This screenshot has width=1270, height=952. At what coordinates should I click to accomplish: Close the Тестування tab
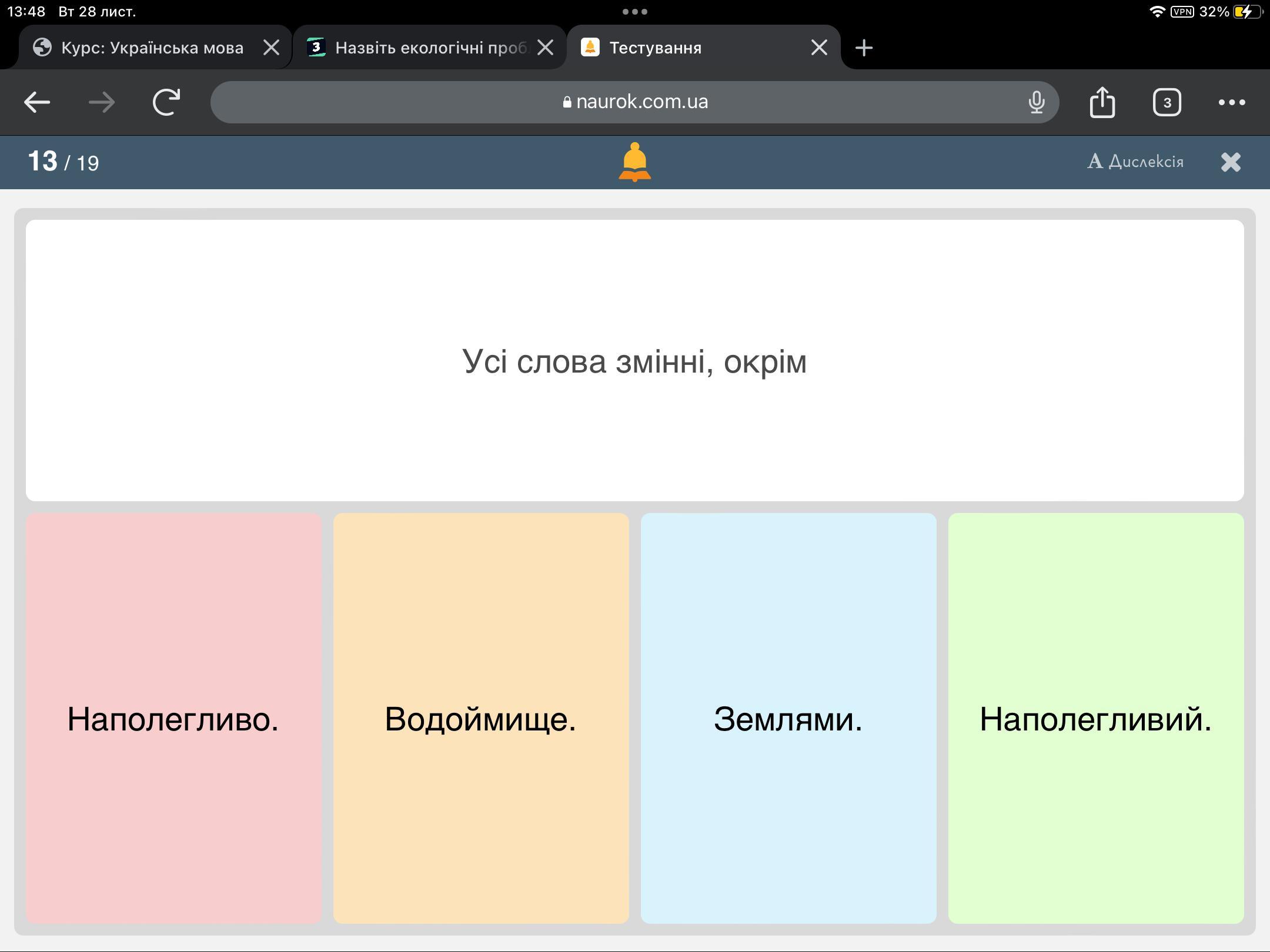coord(819,48)
